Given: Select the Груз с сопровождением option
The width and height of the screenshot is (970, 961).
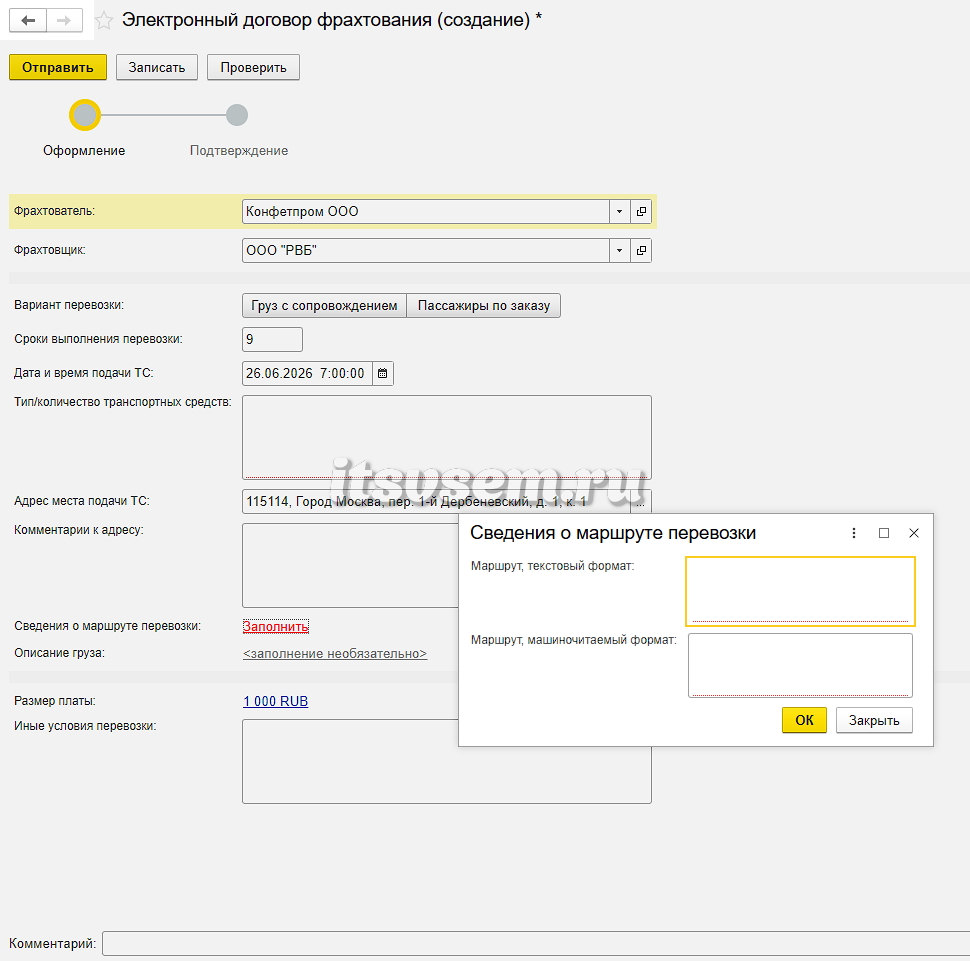Looking at the screenshot, I should (x=324, y=306).
